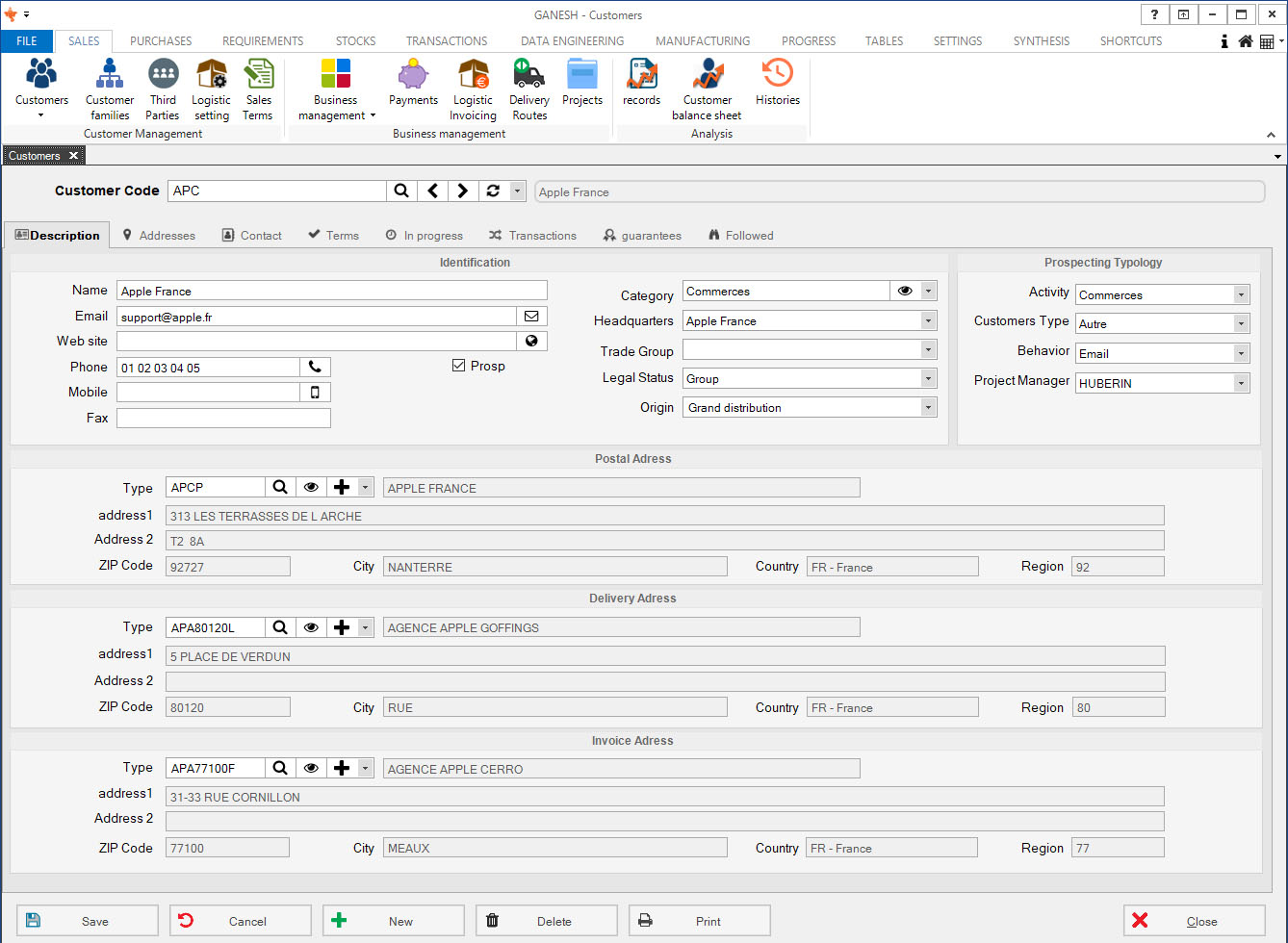Viewport: 1288px width, 943px height.
Task: Open Logistic Invoicing from the ribbon
Action: [x=473, y=89]
